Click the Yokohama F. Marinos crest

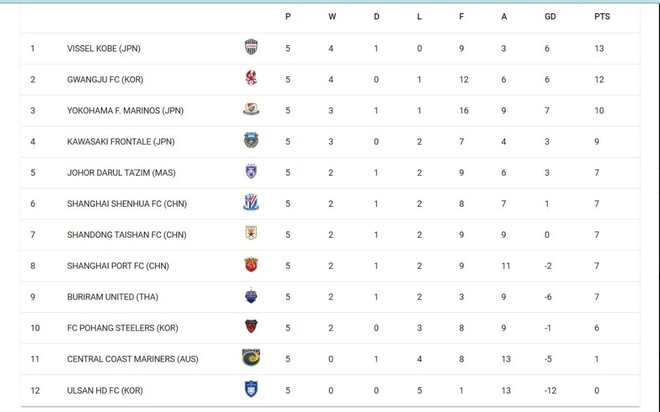[x=251, y=109]
